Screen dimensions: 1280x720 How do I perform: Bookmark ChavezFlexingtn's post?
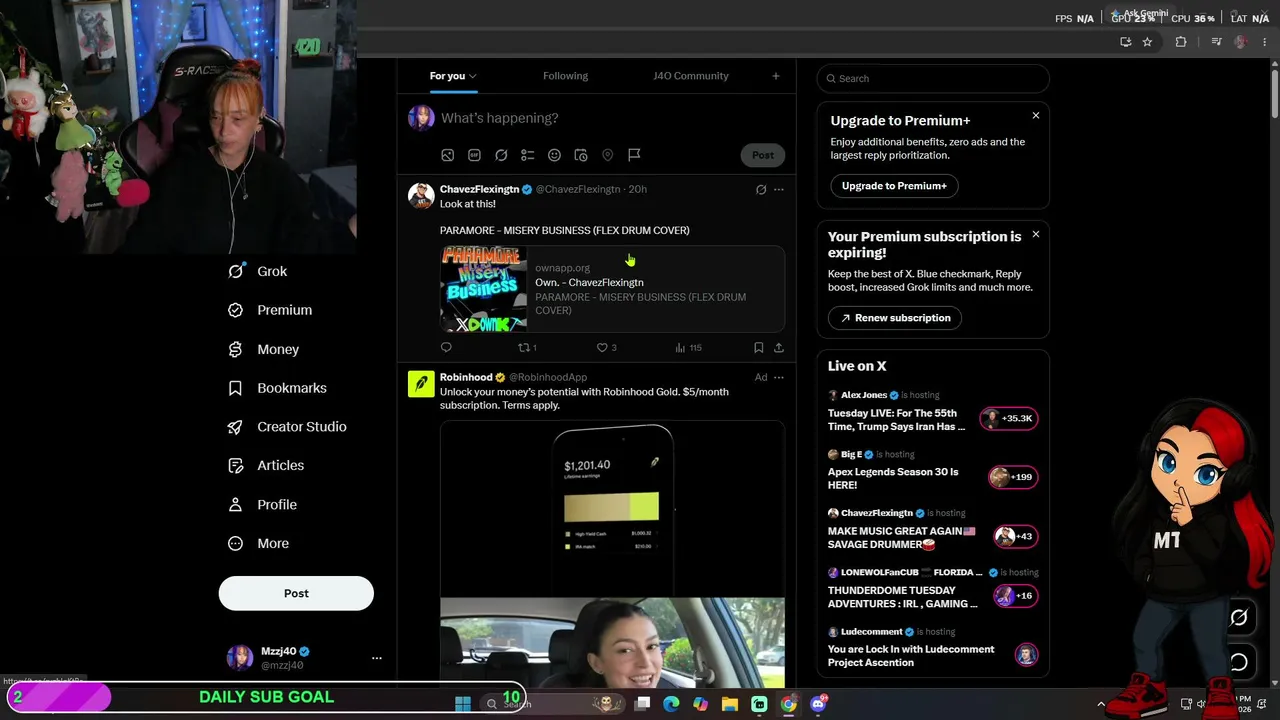(759, 348)
